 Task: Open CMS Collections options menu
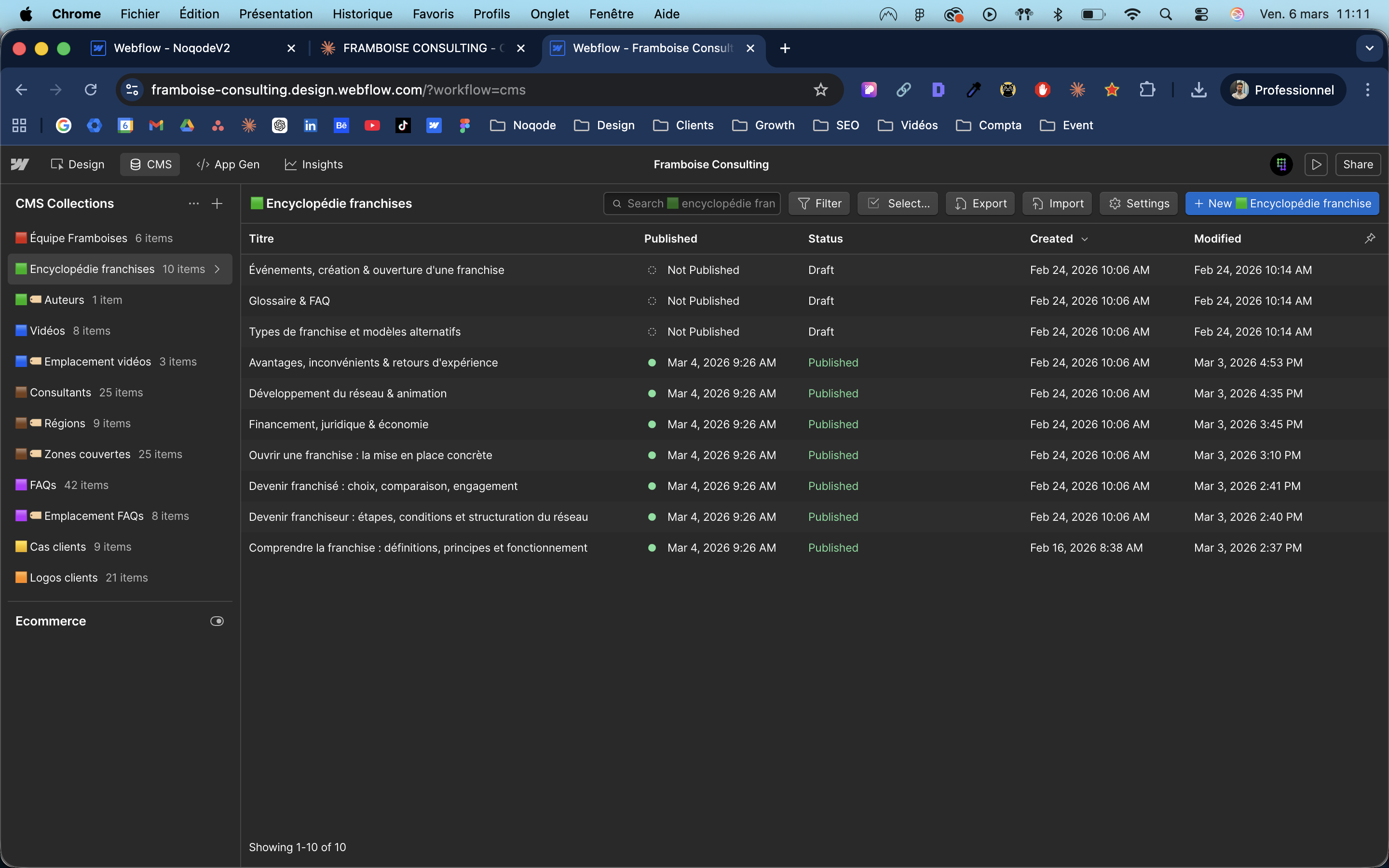193,203
